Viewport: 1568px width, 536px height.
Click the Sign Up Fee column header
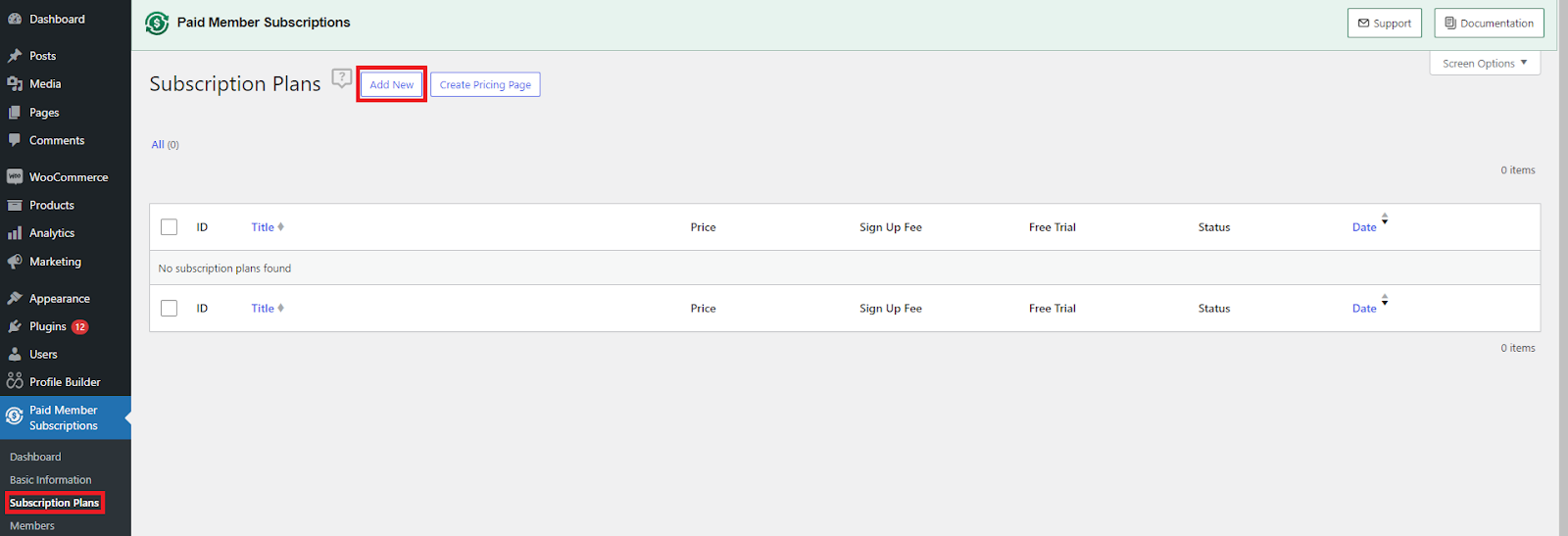point(891,227)
